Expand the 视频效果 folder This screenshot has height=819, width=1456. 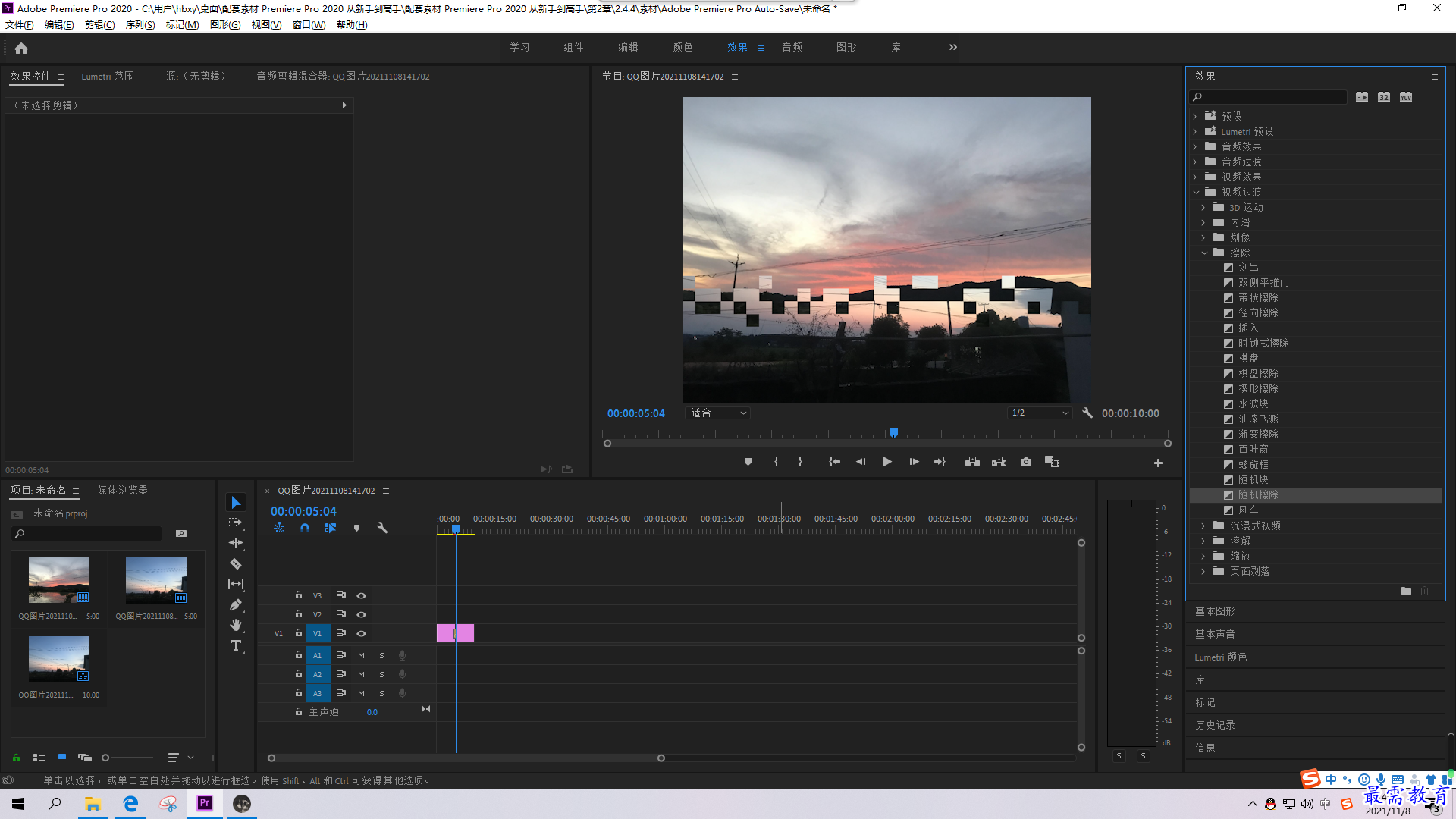[1195, 177]
